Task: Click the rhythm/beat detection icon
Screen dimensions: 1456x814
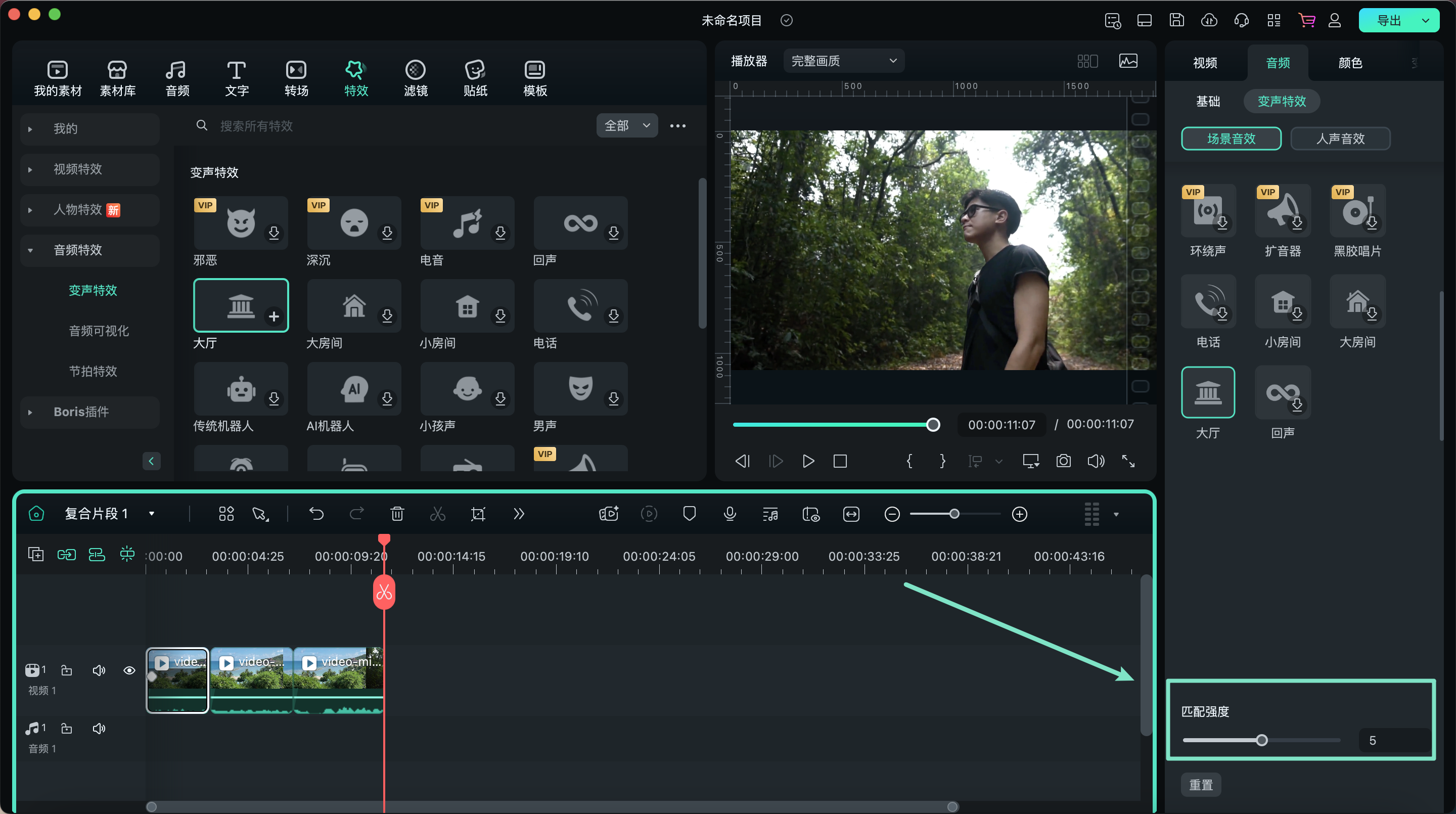Action: 770,513
